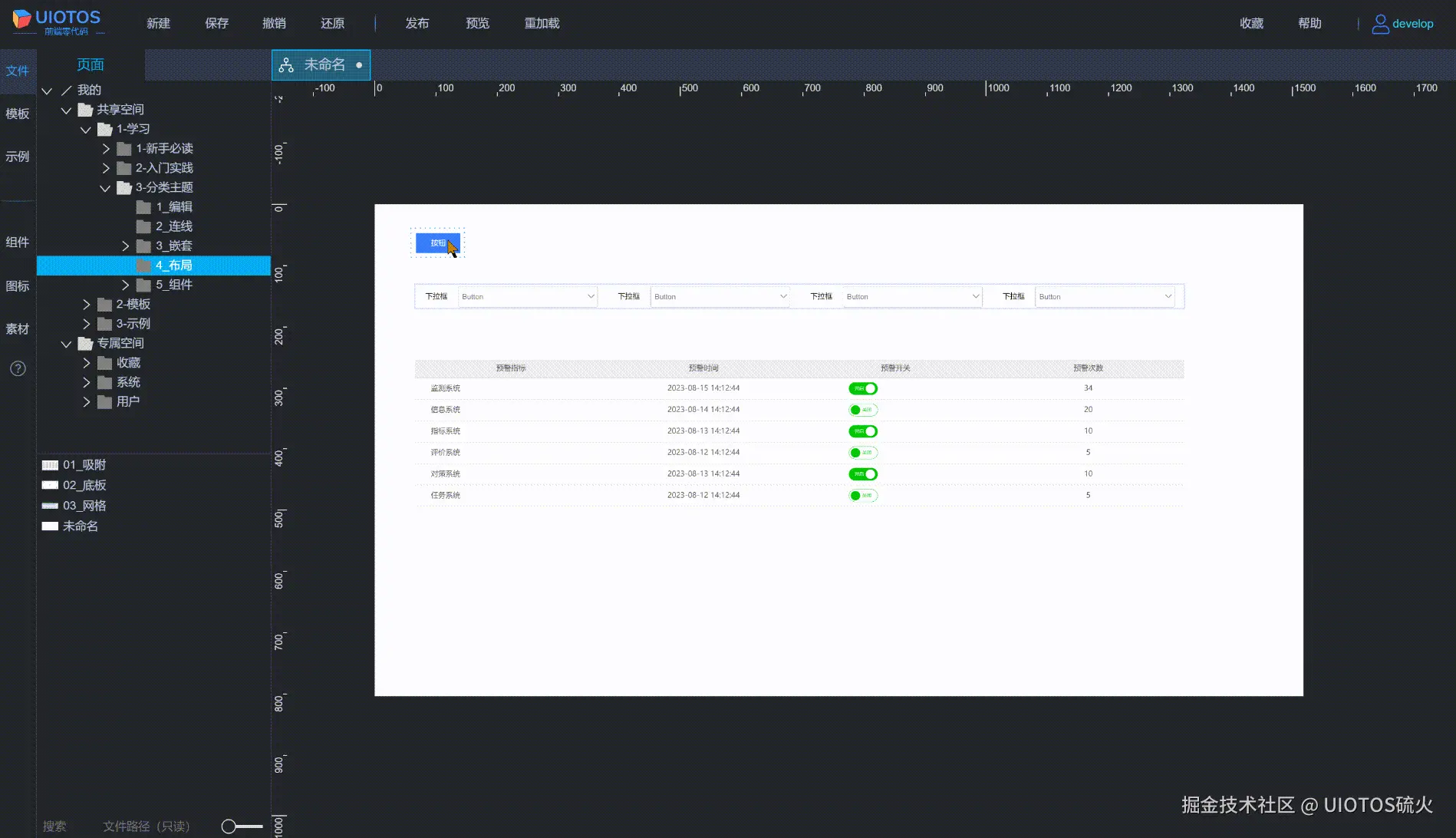The width and height of the screenshot is (1456, 838).
Task: Click the 文件路径（只读） field
Action: pos(147,826)
